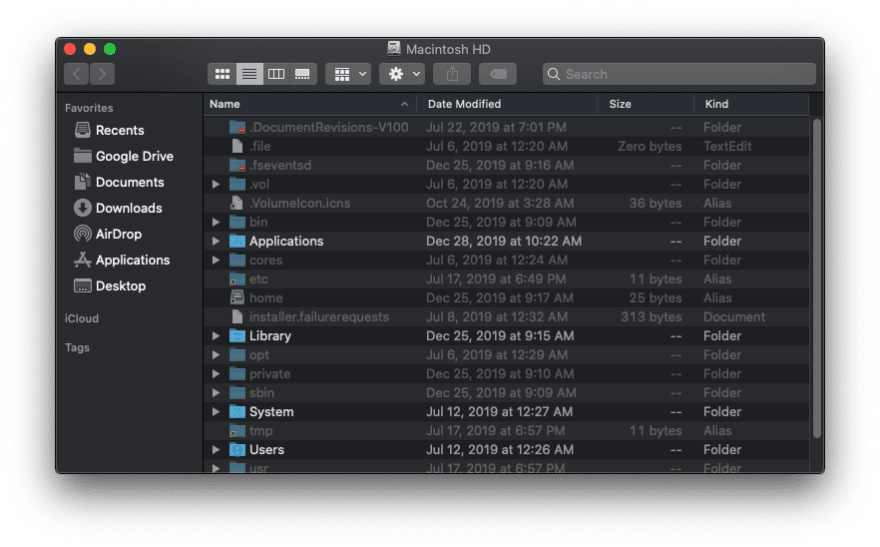Screen dimensions: 880x547
Task: Expand the opt folder
Action: pyautogui.click(x=216, y=355)
